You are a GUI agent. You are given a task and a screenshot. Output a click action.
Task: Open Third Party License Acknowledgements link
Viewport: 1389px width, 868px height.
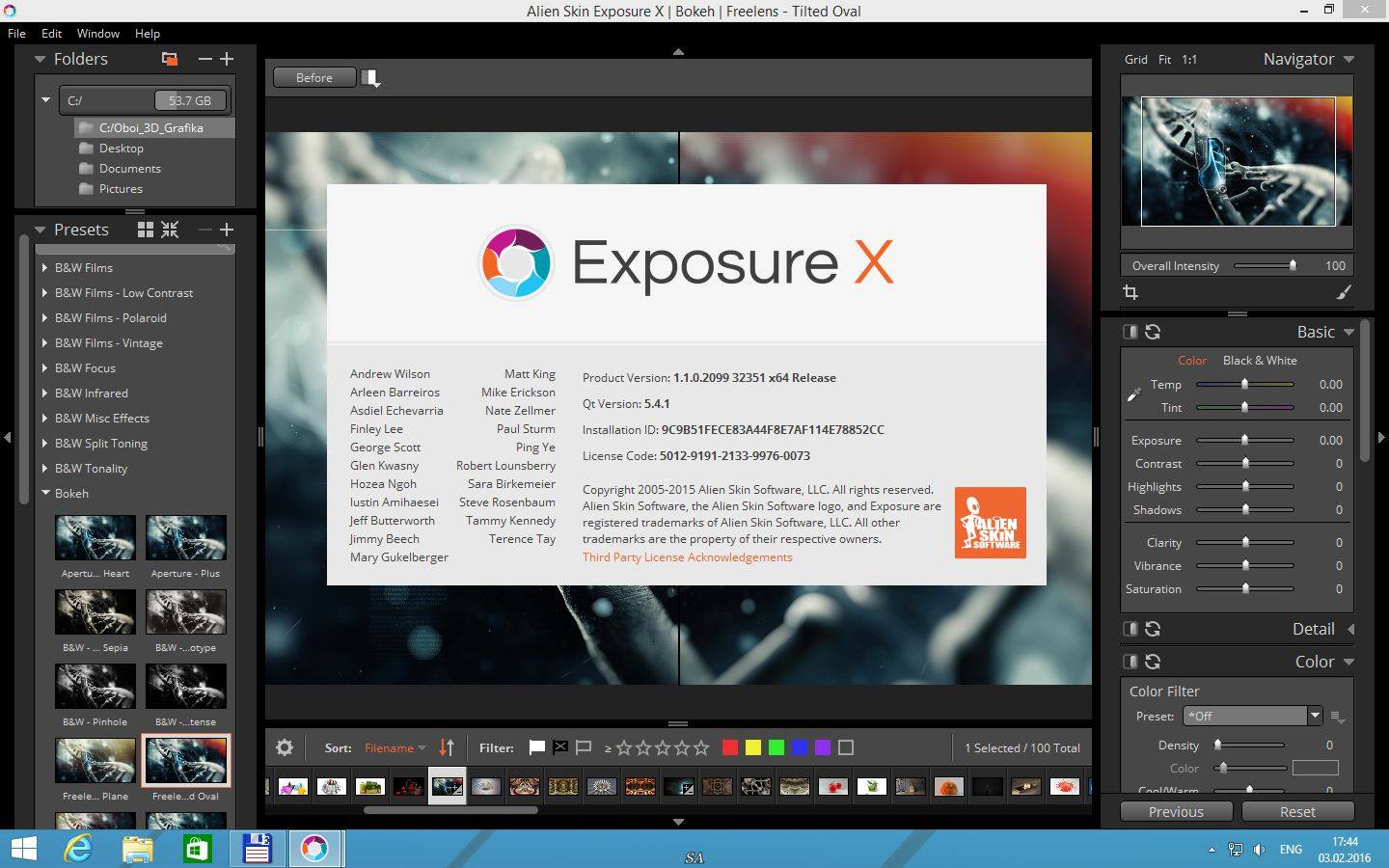[687, 557]
